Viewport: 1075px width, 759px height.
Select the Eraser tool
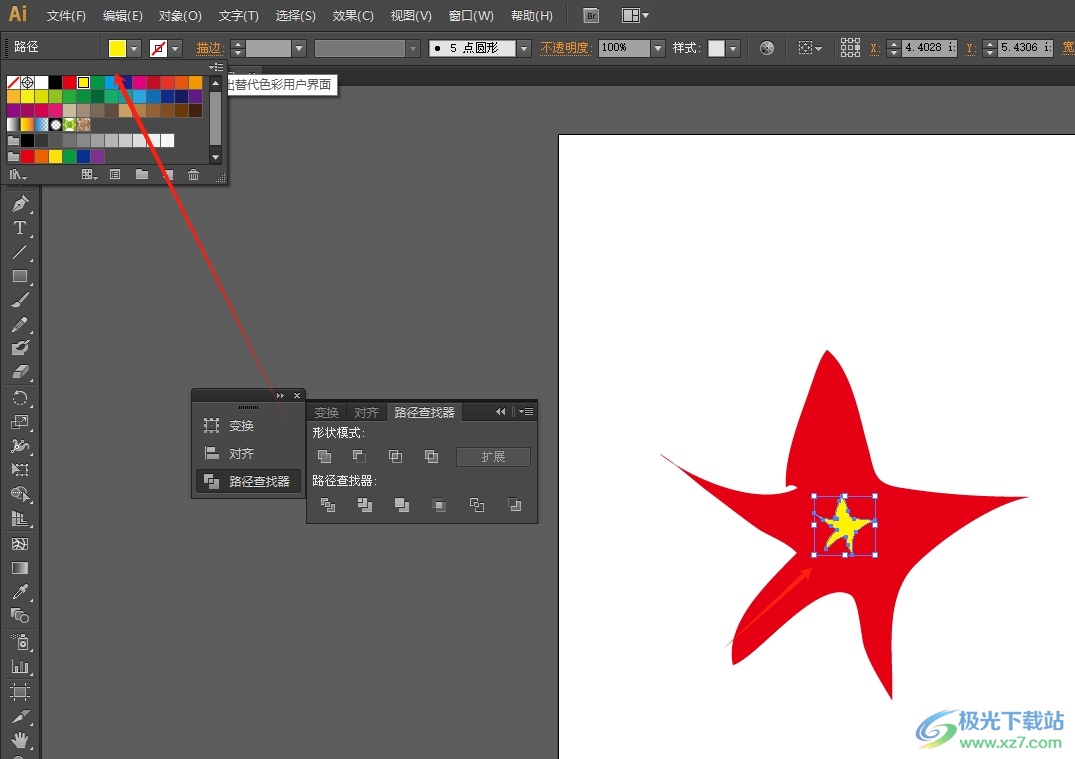pyautogui.click(x=20, y=372)
